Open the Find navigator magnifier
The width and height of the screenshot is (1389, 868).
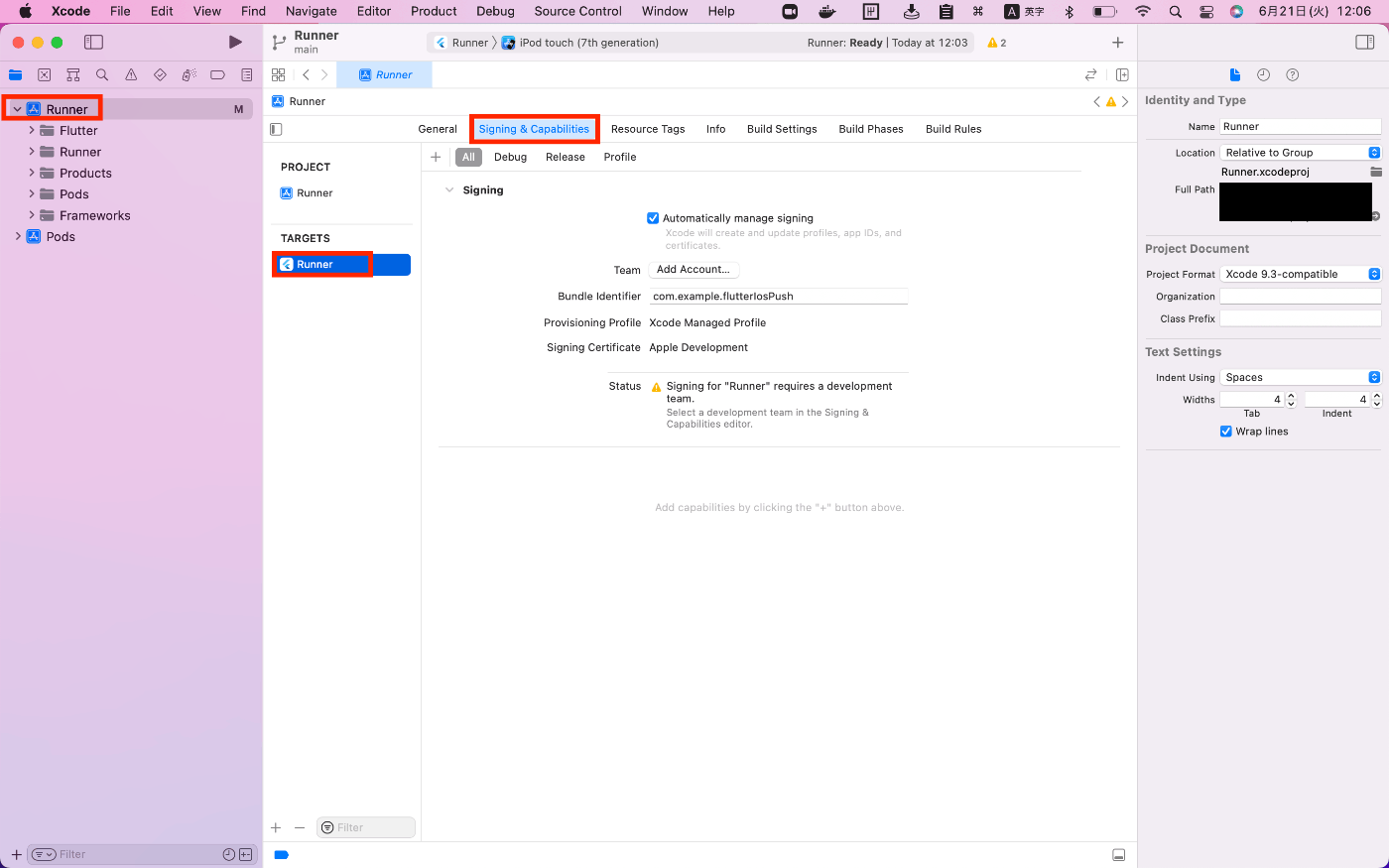(101, 74)
